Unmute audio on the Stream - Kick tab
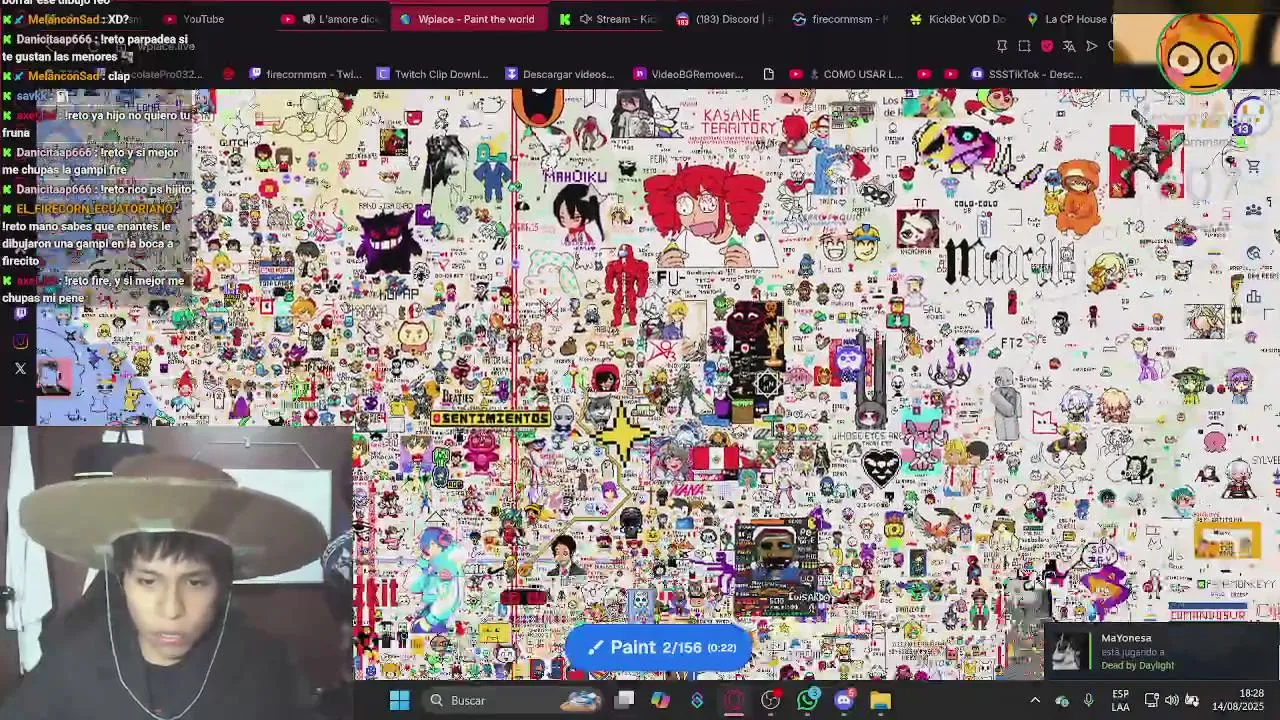 pyautogui.click(x=586, y=19)
